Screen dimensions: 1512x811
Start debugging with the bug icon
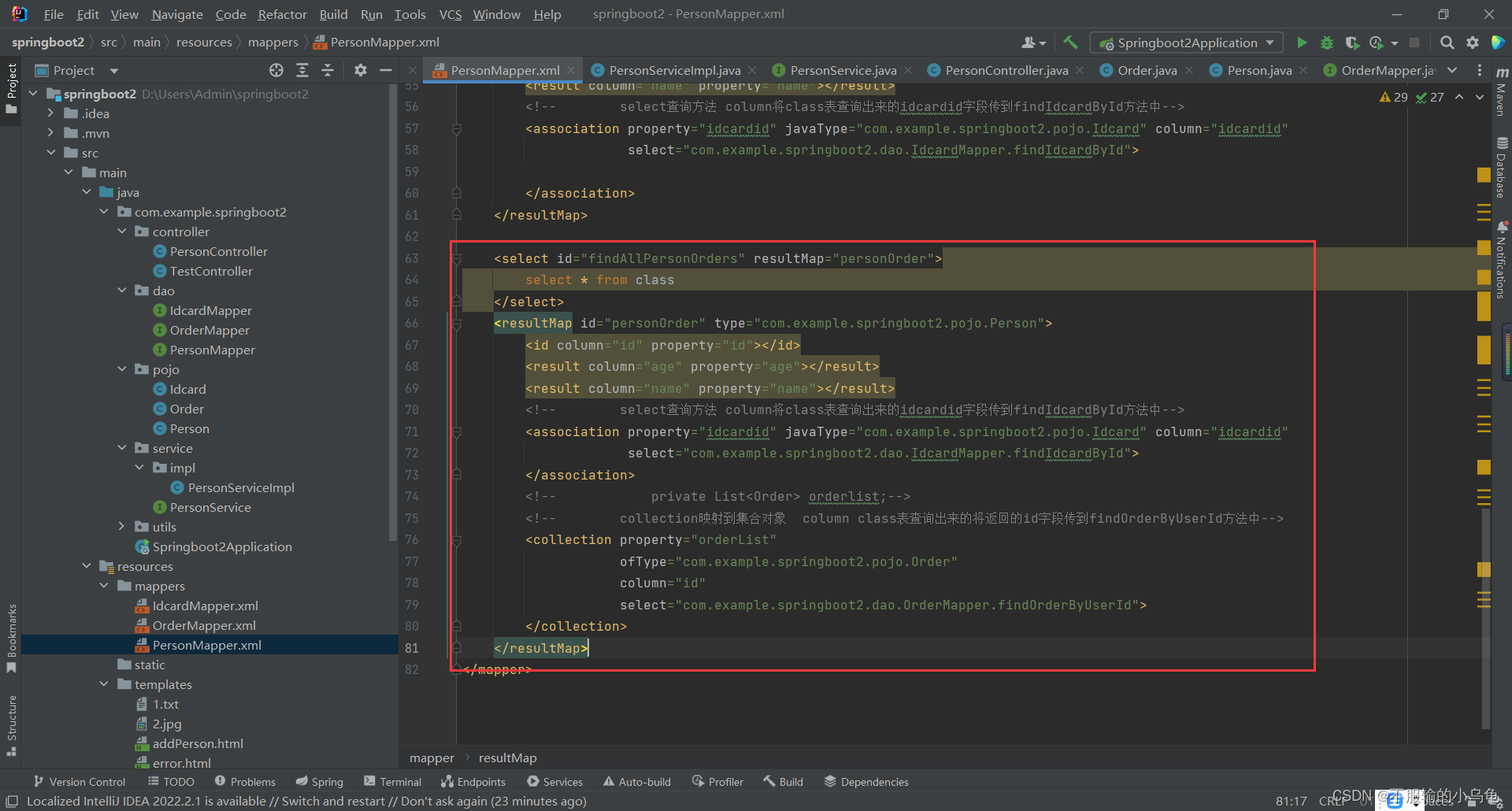tap(1327, 43)
